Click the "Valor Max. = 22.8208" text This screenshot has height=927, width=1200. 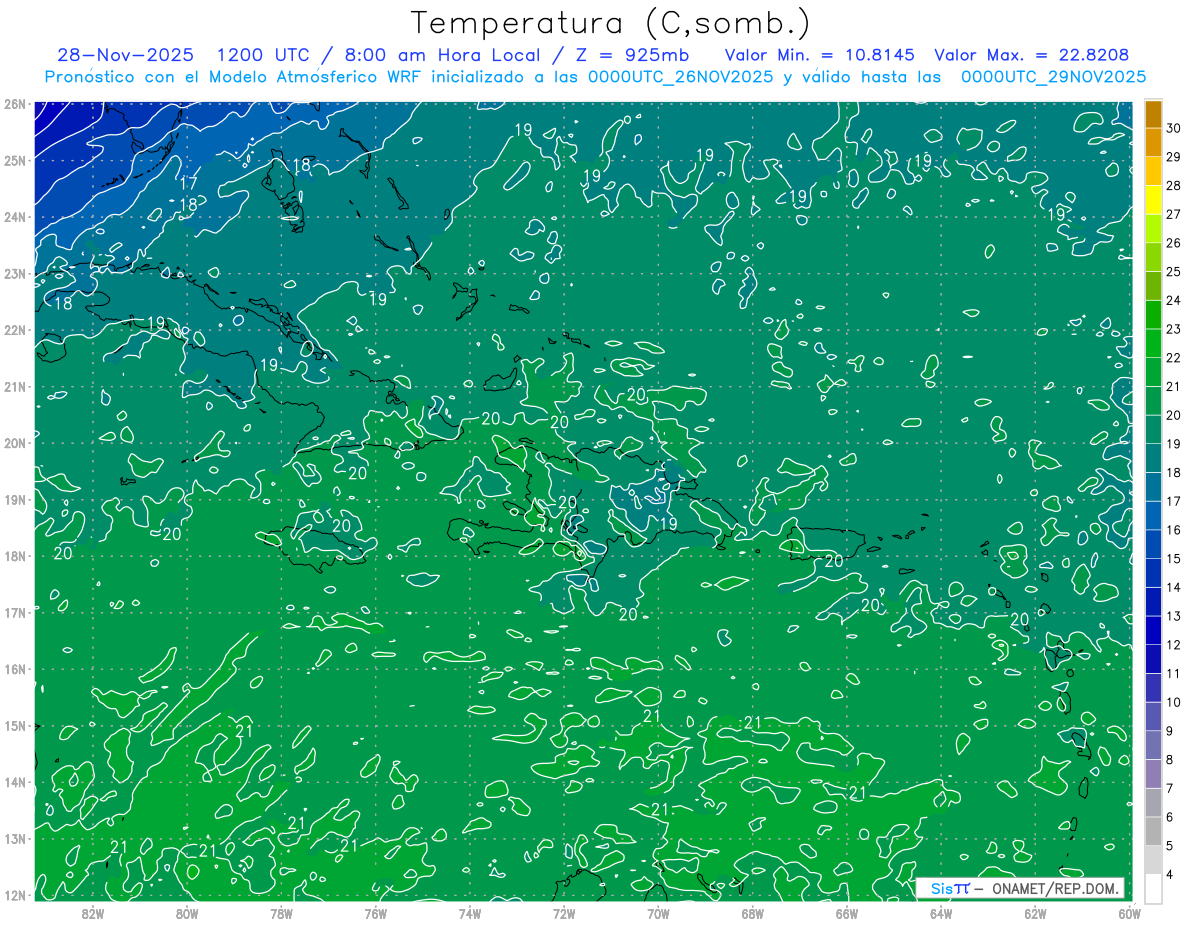pyautogui.click(x=1032, y=55)
